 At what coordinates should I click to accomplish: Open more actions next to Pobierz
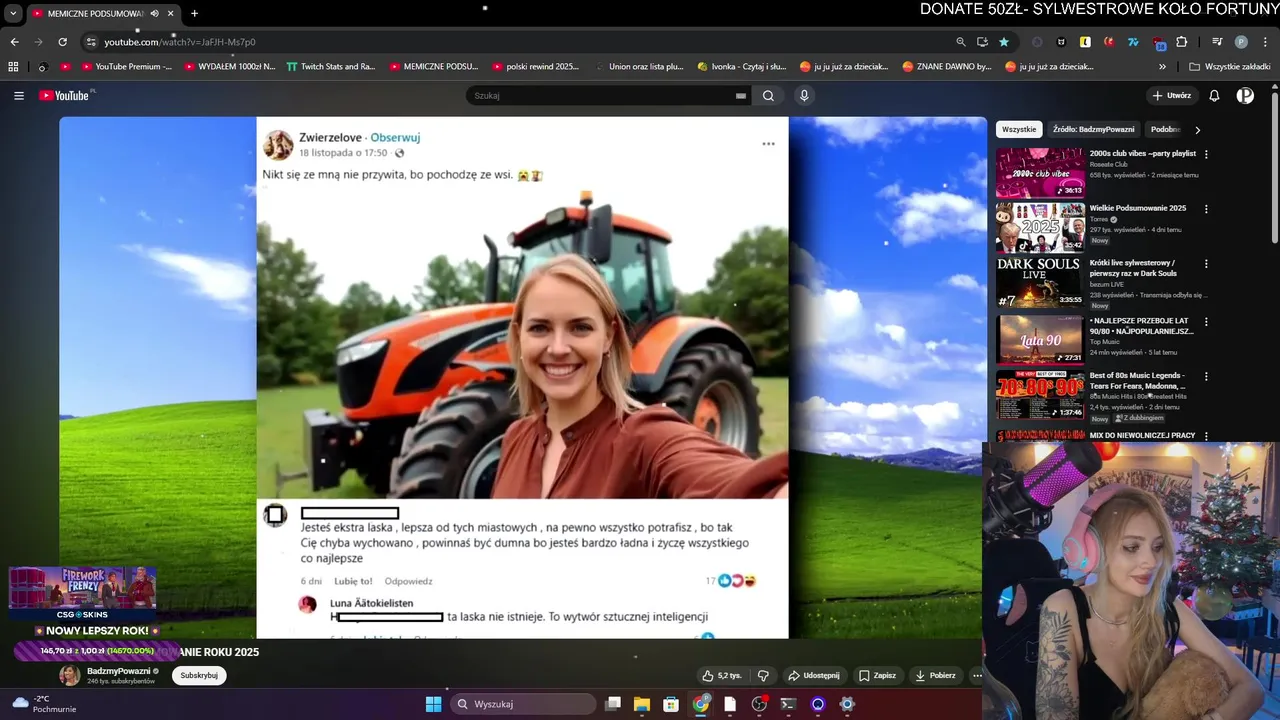977,675
